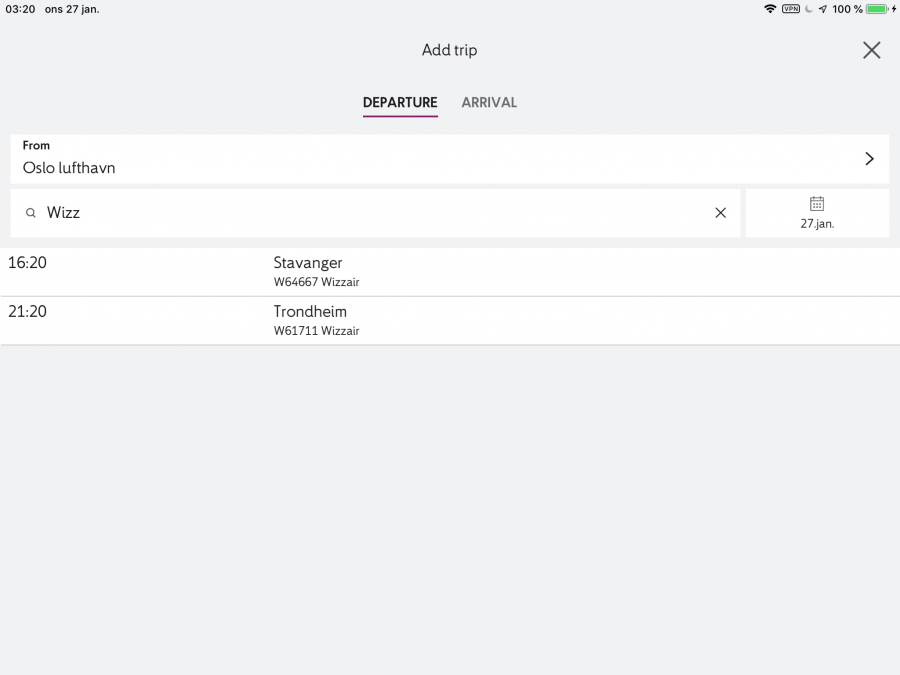Click flight number W64667 Wizzair

[x=316, y=282]
